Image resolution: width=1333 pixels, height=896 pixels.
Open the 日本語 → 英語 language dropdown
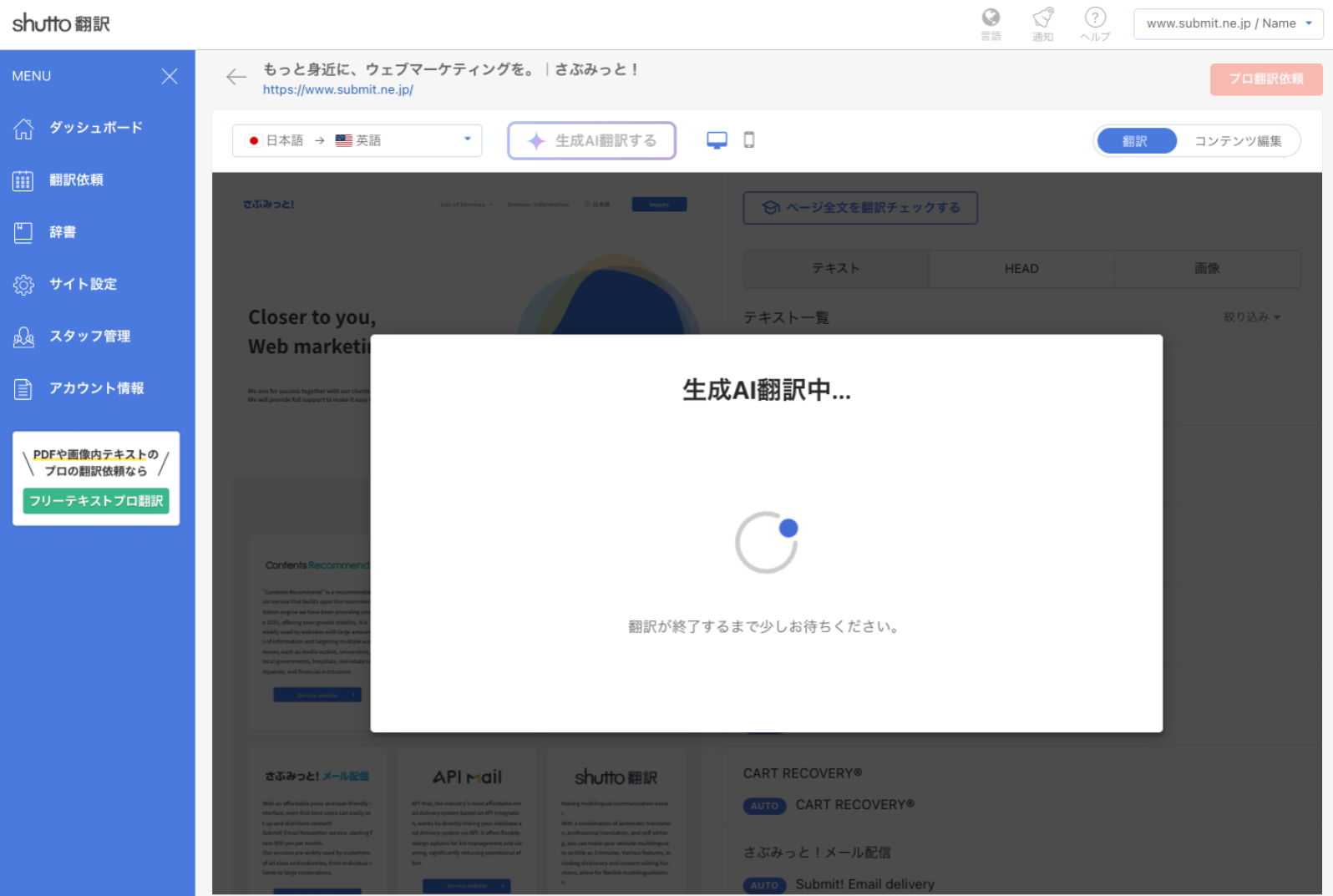click(x=357, y=140)
